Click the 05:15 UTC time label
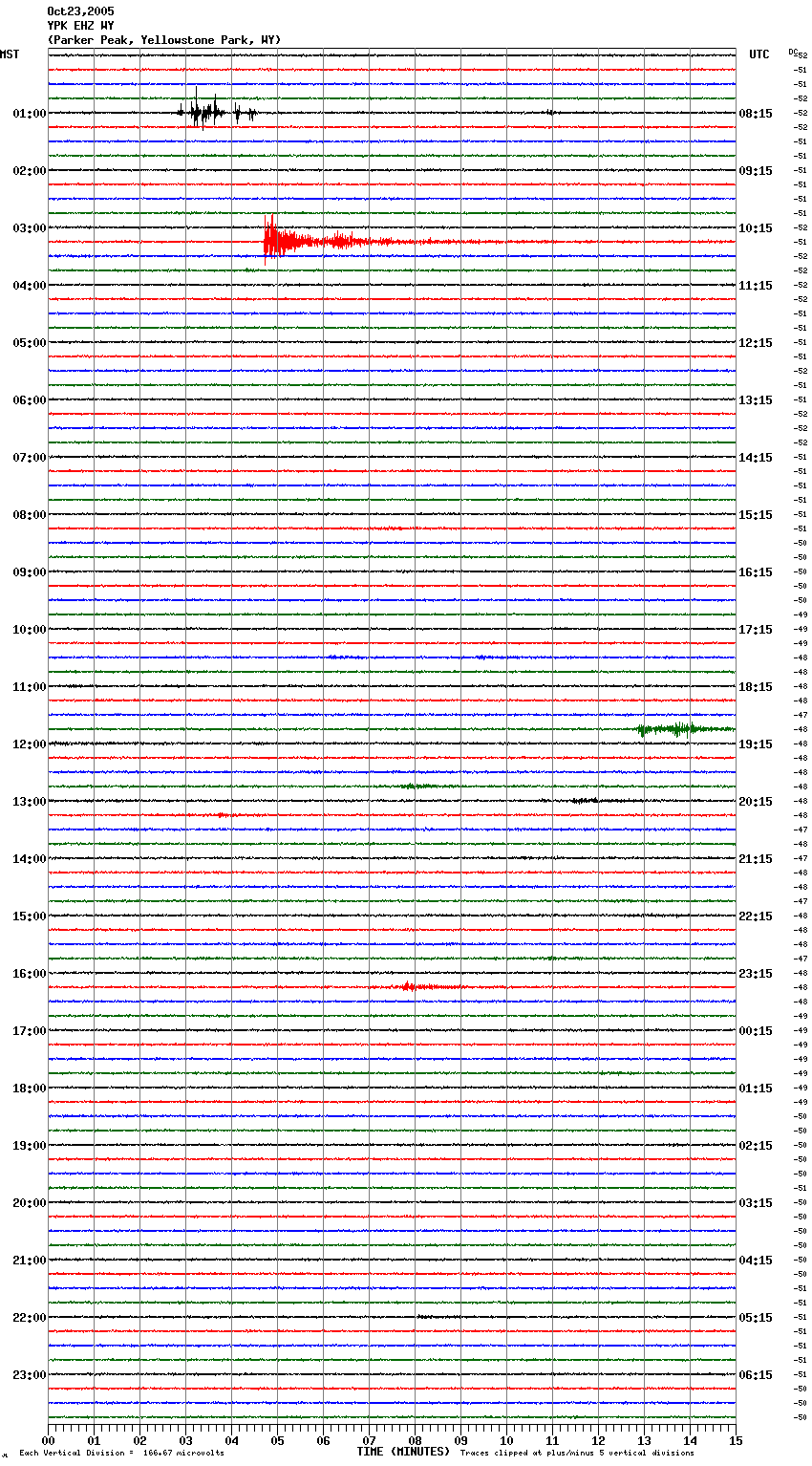The image size is (812, 1466). pyautogui.click(x=756, y=1318)
